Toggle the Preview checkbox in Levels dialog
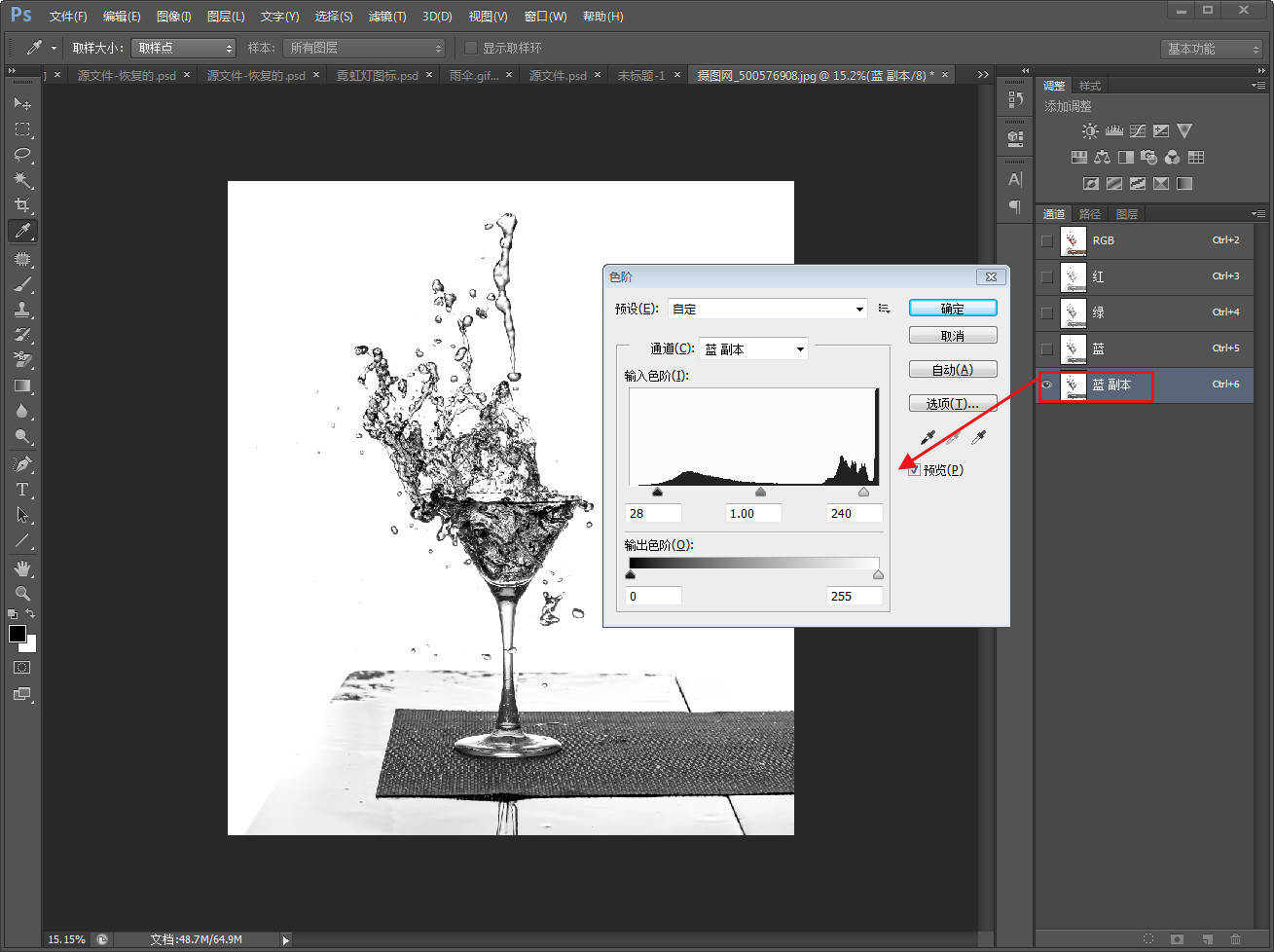 [x=914, y=470]
